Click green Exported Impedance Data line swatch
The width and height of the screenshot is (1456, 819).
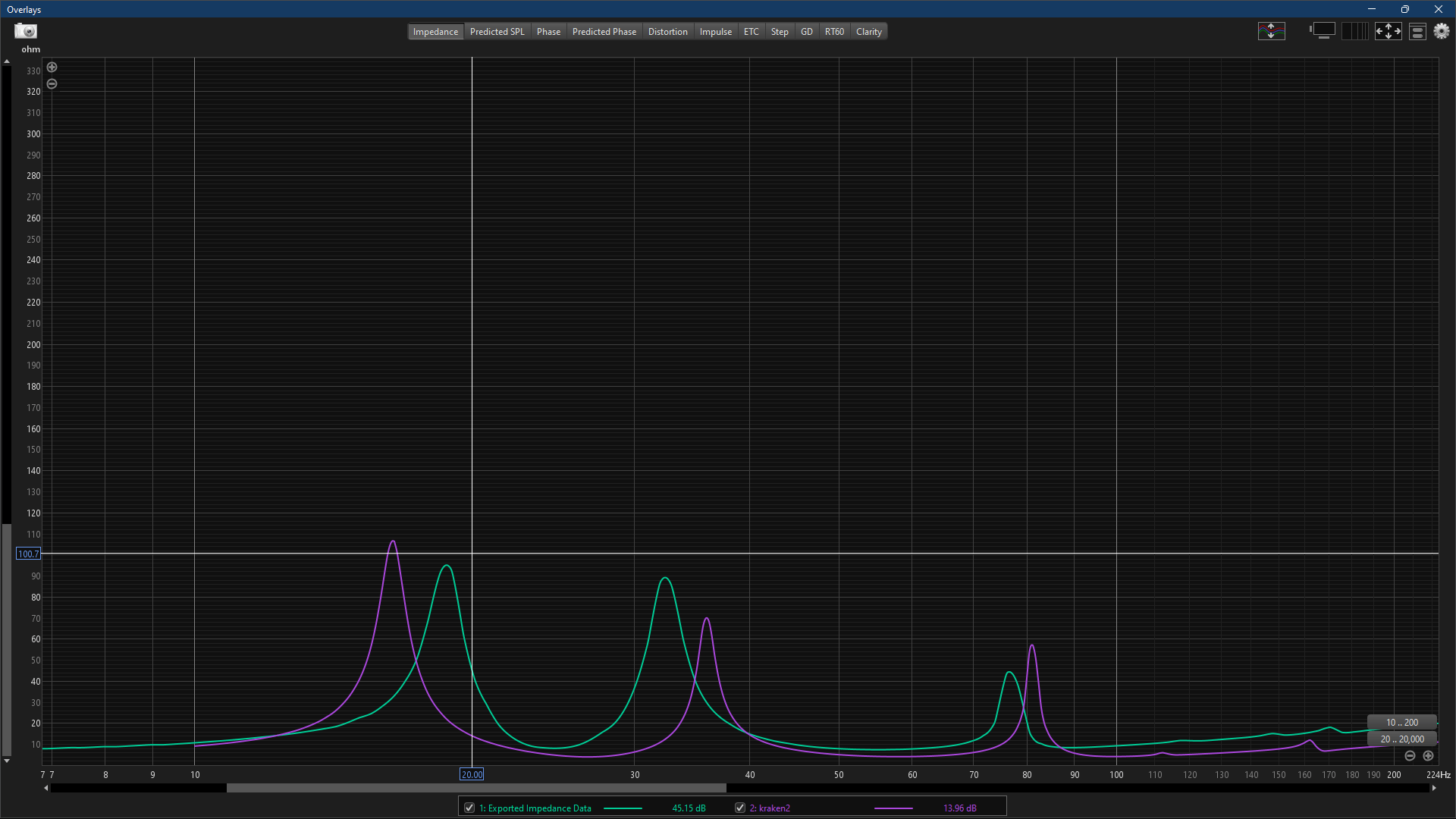click(x=623, y=808)
